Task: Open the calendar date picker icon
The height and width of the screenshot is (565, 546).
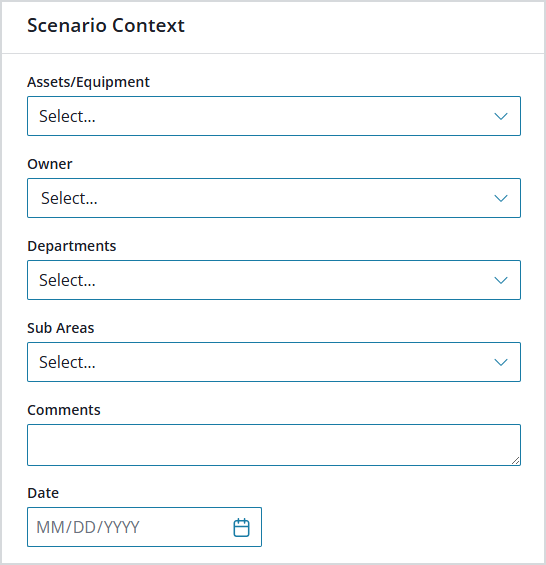Action: [x=241, y=528]
